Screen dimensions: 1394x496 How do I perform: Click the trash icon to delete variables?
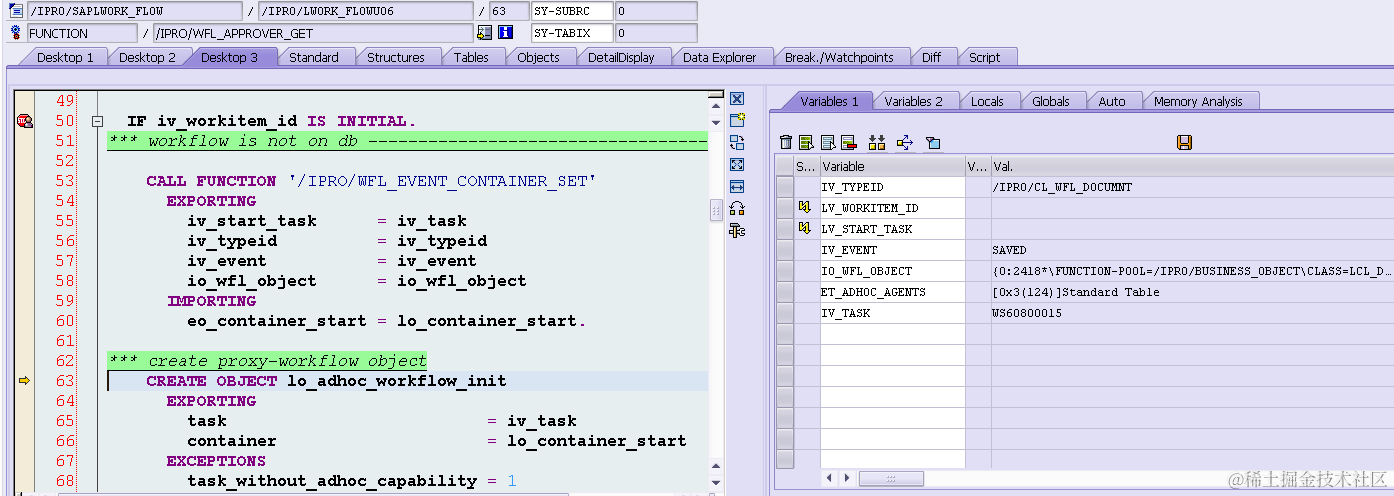coord(786,143)
